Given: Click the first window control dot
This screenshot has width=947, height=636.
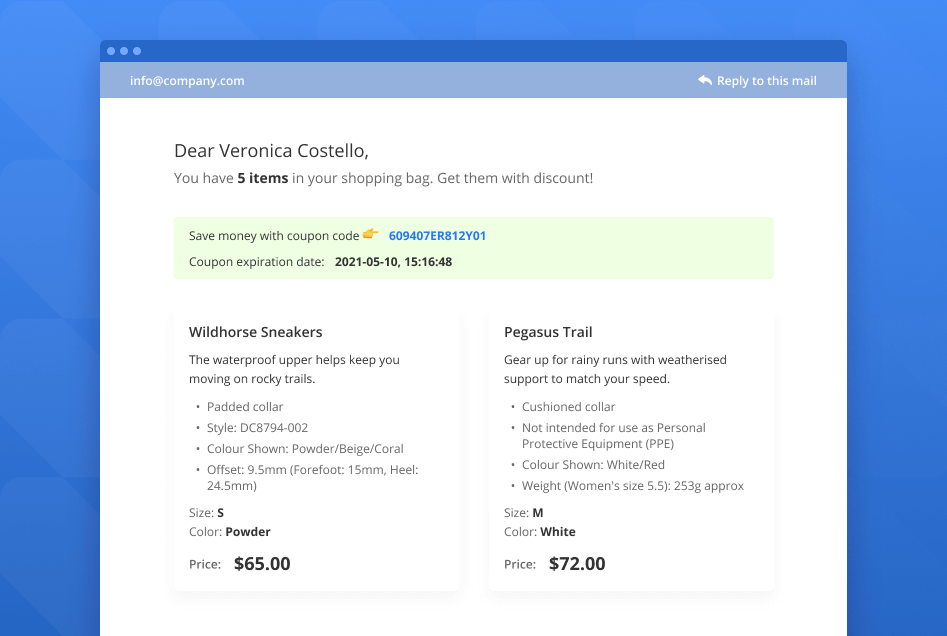Looking at the screenshot, I should point(110,51).
